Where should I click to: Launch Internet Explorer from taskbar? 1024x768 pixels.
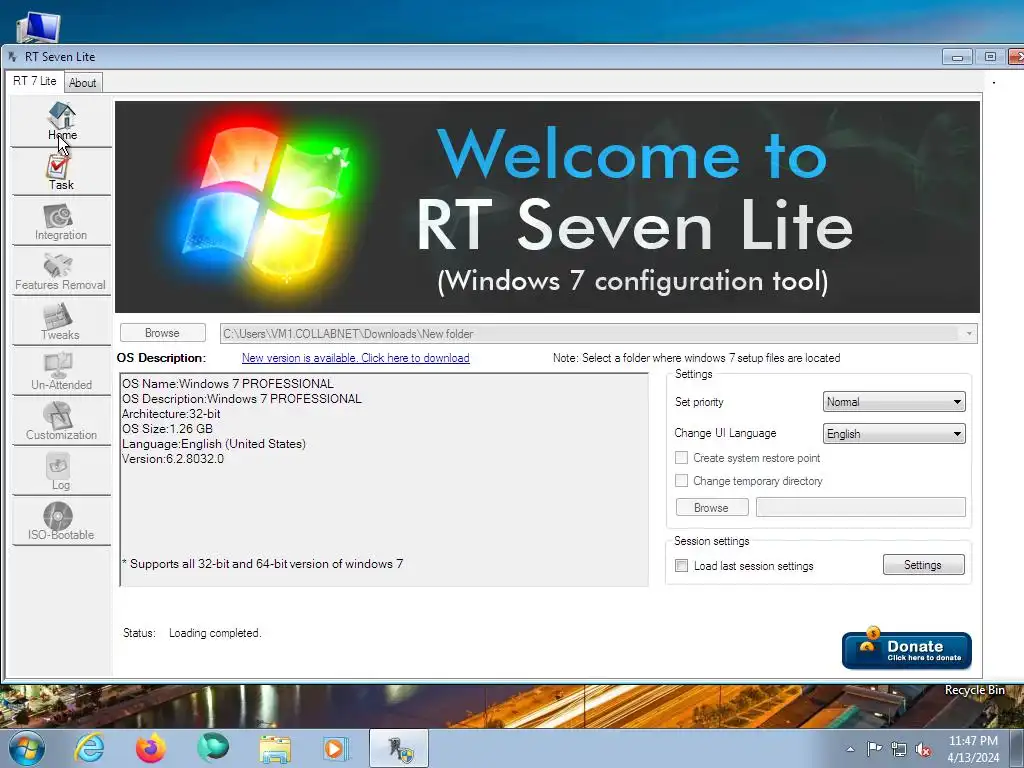(x=89, y=748)
